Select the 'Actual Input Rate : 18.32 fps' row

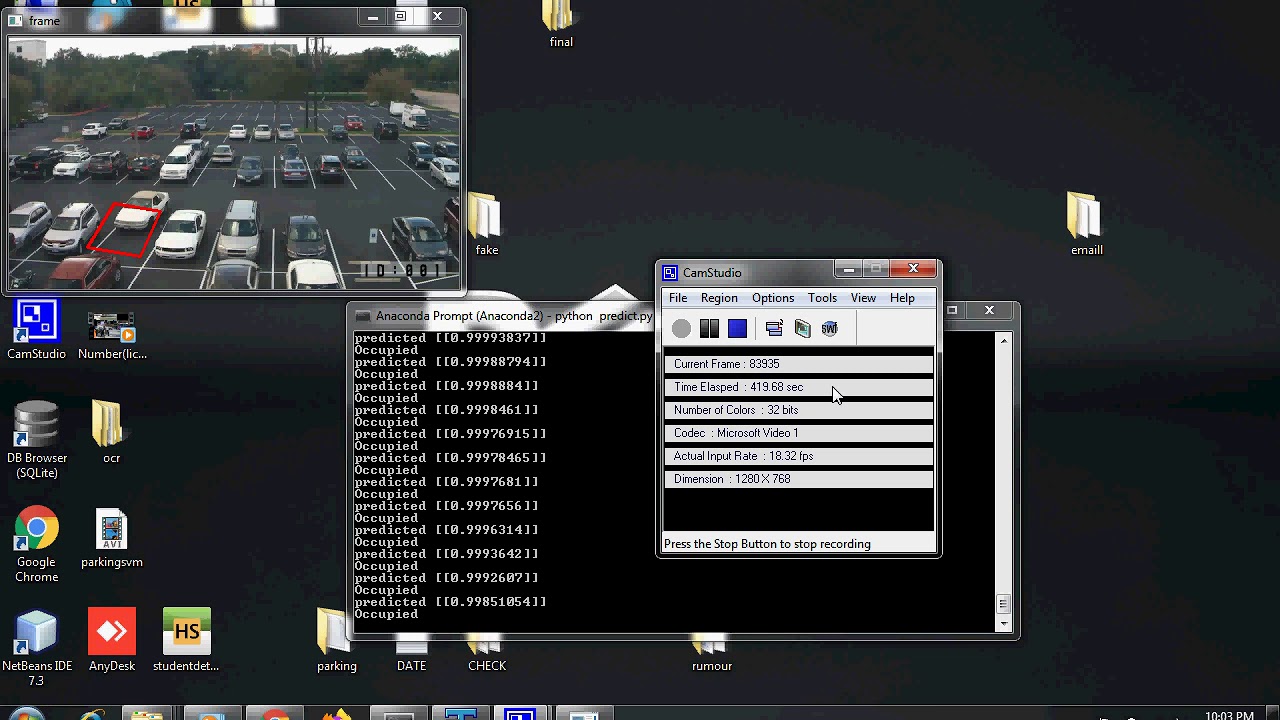[798, 456]
